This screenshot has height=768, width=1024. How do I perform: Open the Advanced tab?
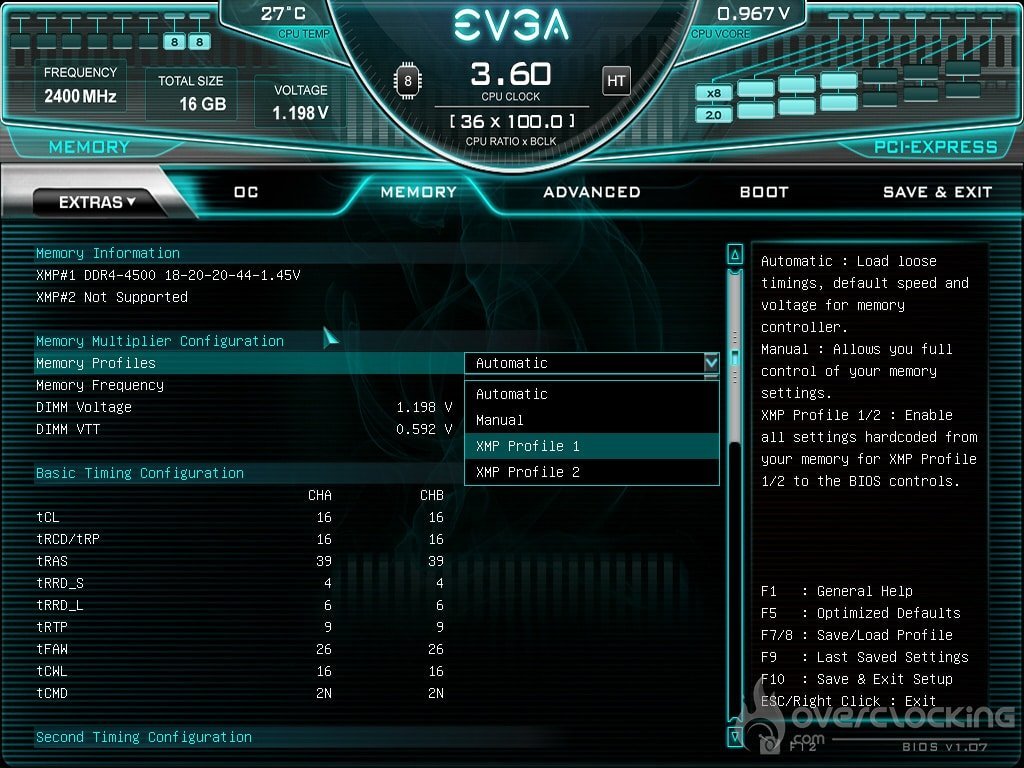click(x=592, y=192)
